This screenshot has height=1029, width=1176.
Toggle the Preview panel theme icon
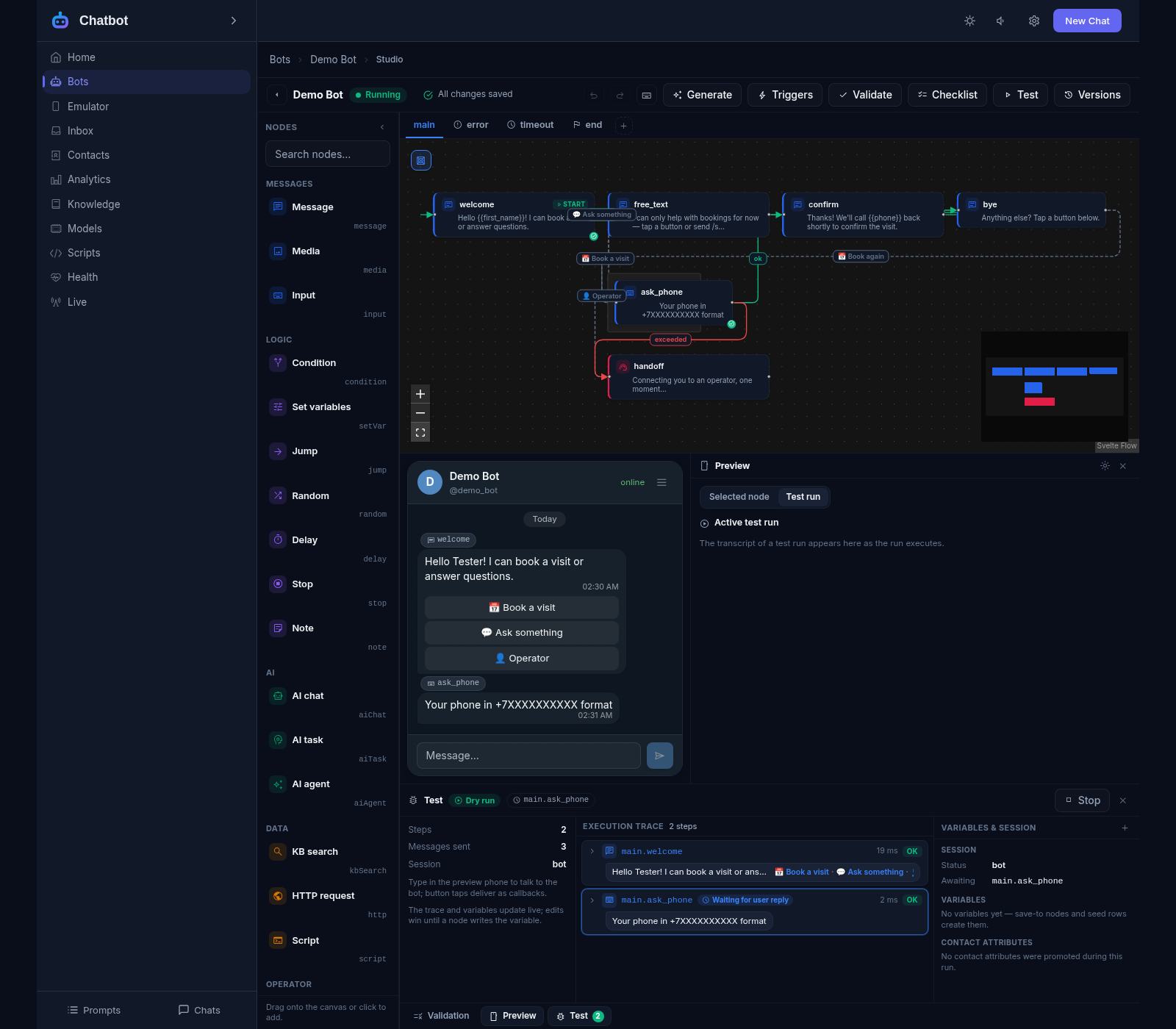click(1105, 466)
